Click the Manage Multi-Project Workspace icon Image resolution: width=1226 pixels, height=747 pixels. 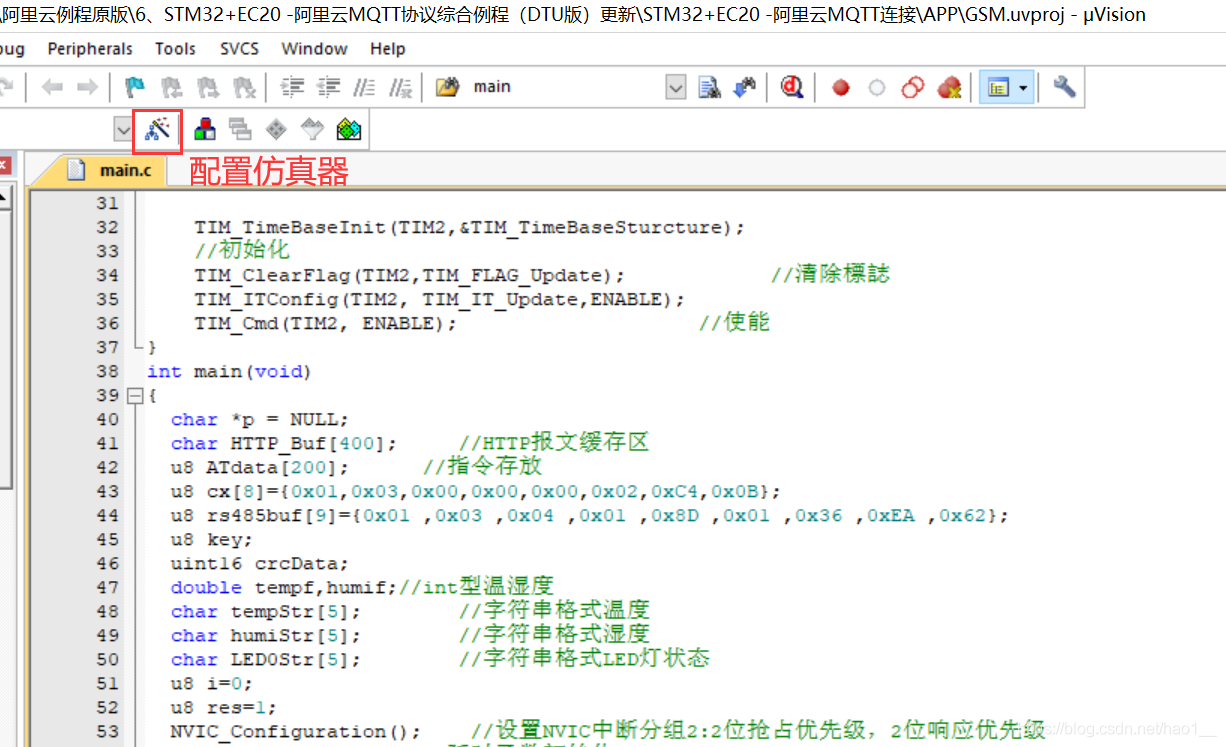240,129
